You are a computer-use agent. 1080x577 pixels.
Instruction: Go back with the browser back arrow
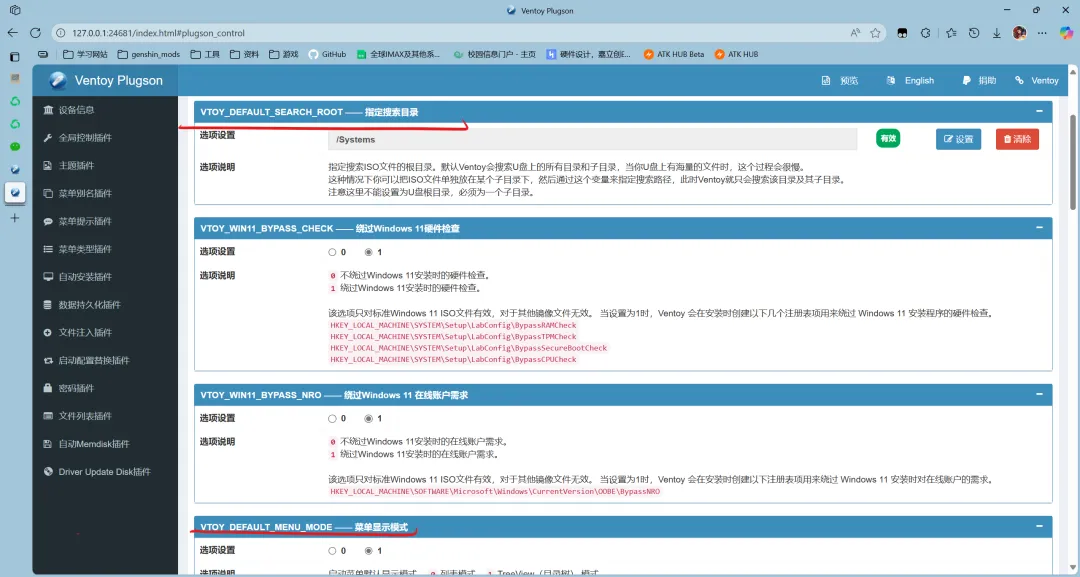pos(13,32)
